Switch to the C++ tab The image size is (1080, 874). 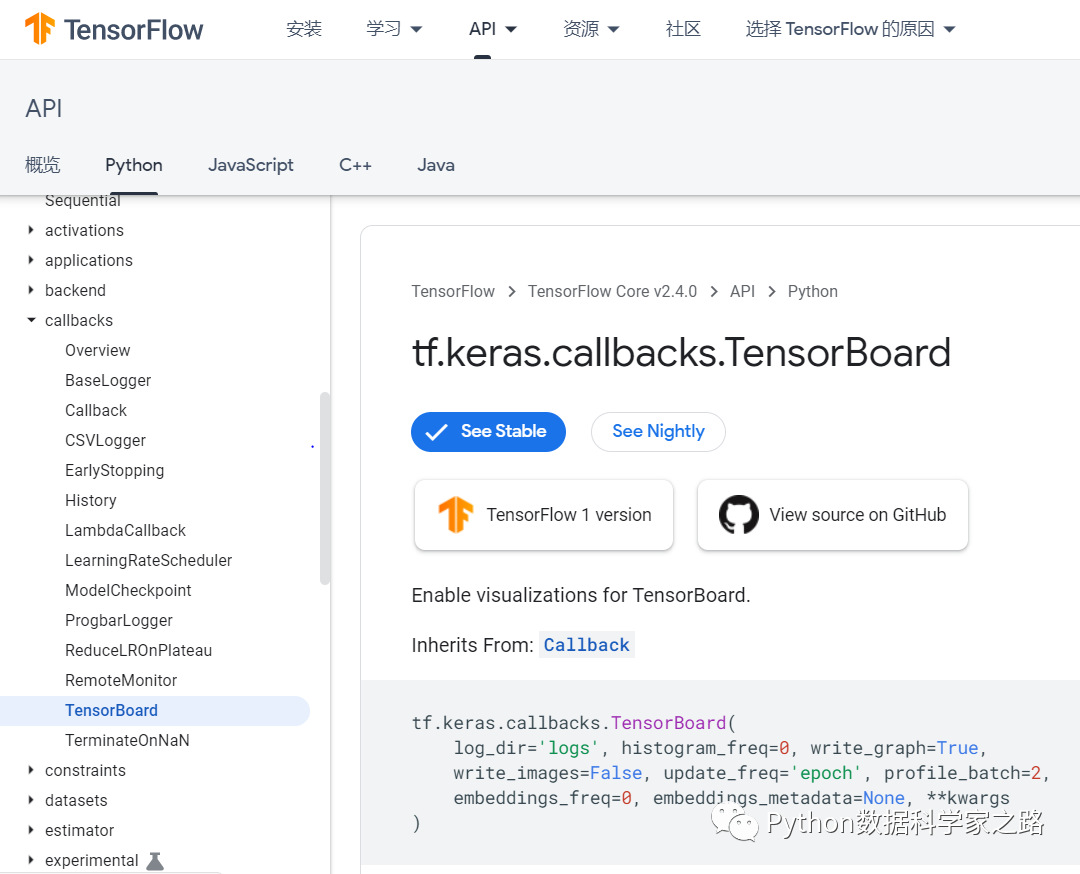[355, 165]
